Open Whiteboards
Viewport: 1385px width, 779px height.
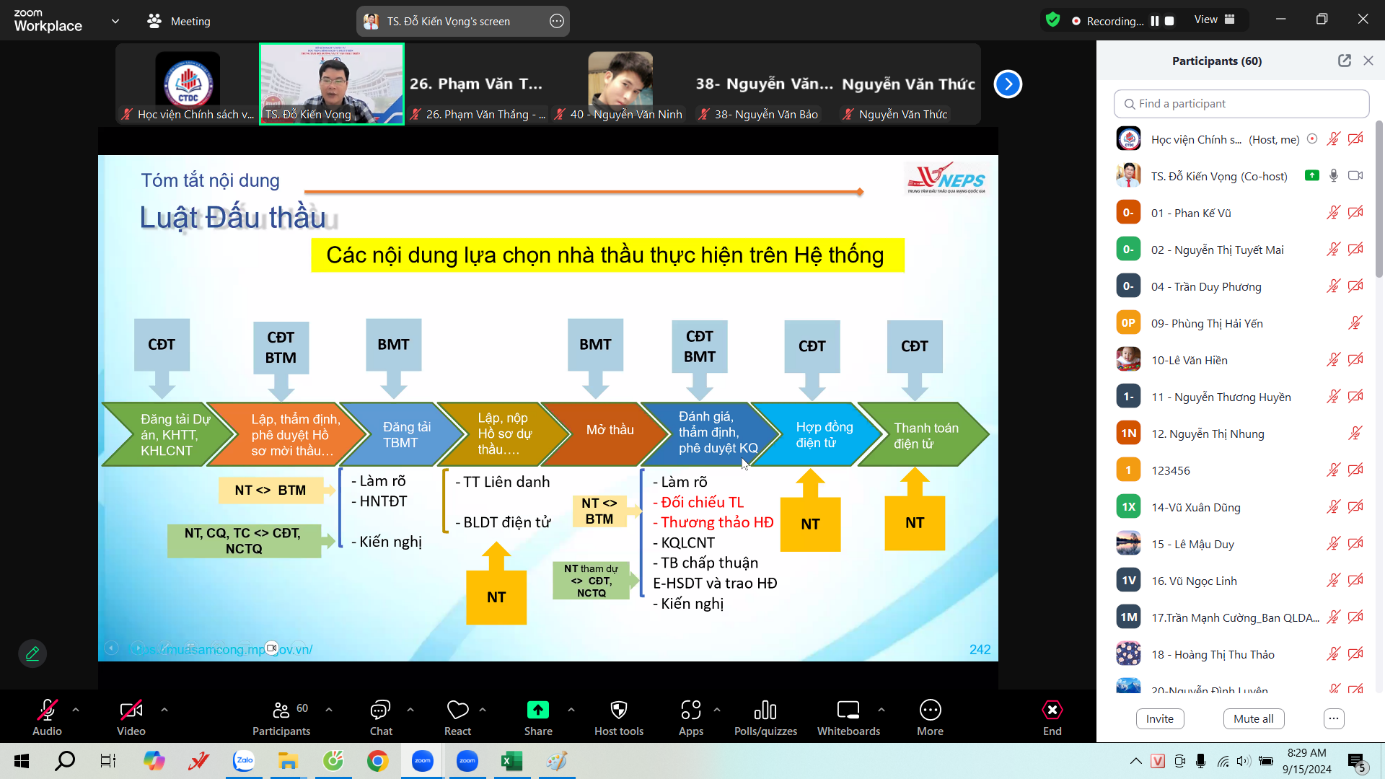click(x=848, y=711)
